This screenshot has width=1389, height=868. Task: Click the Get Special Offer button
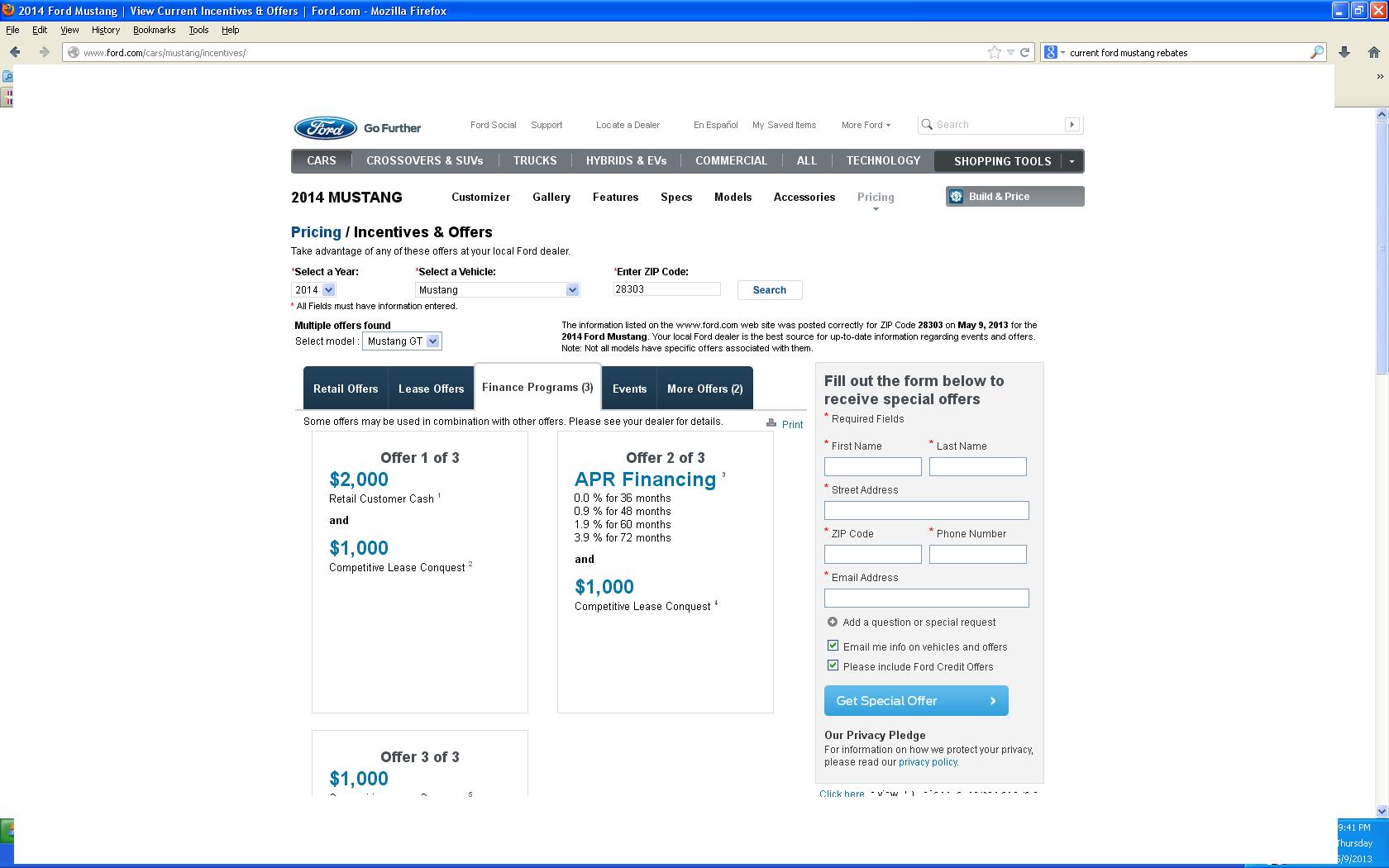pos(915,700)
